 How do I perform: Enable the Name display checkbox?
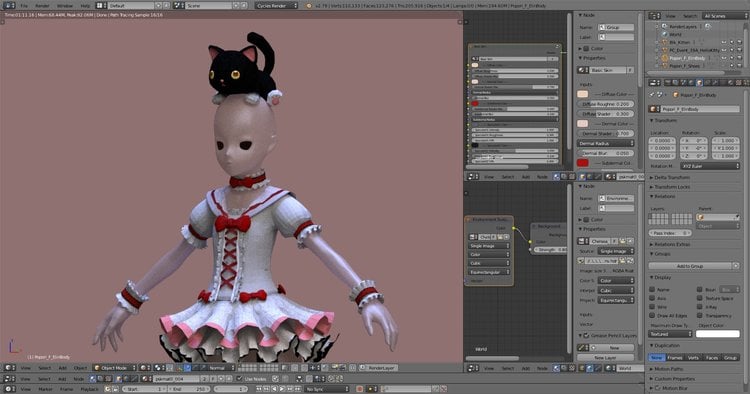[x=652, y=290]
